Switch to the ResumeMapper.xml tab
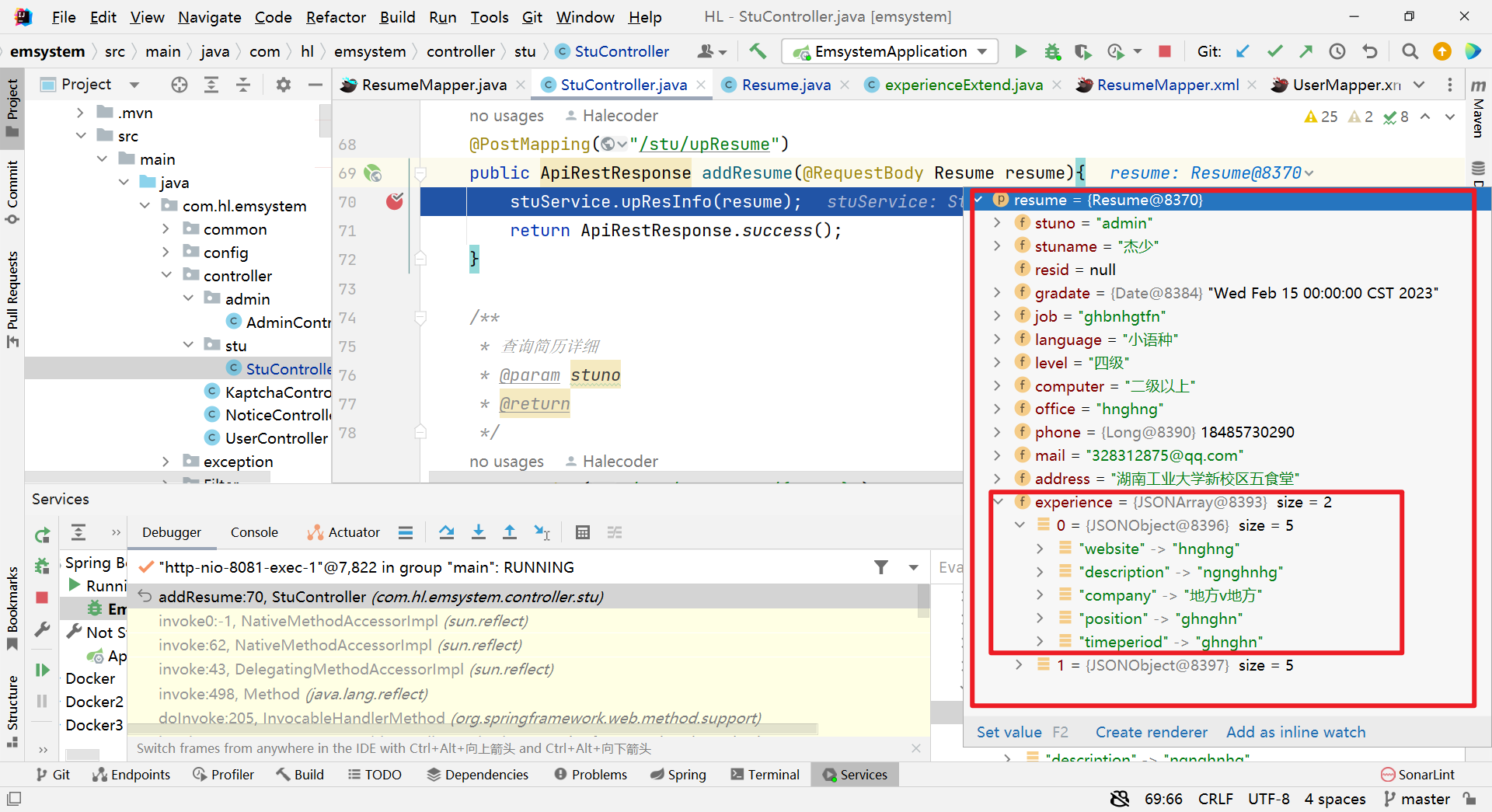This screenshot has width=1492, height=812. click(1167, 85)
